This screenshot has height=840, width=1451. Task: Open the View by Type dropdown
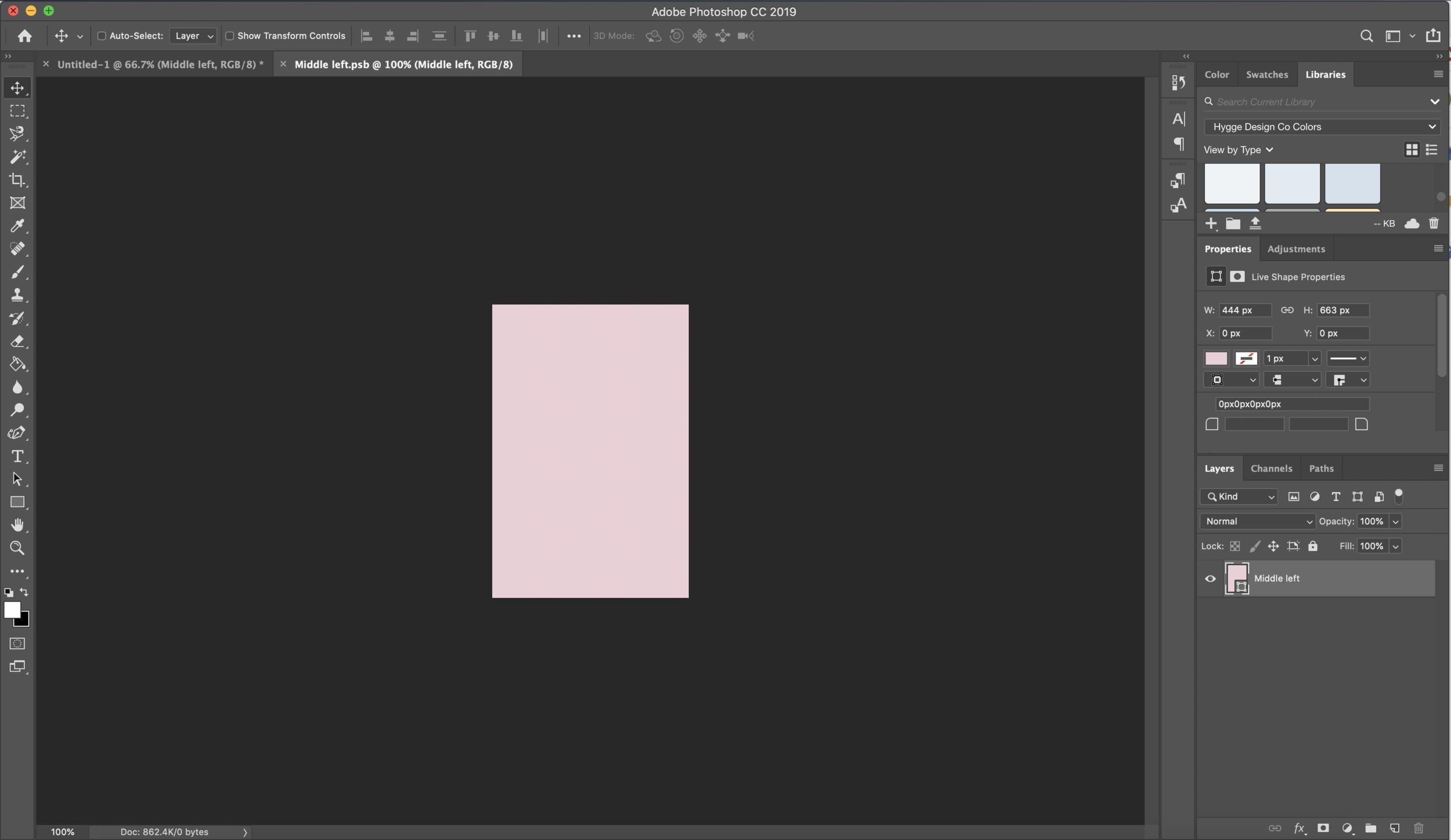click(x=1238, y=150)
